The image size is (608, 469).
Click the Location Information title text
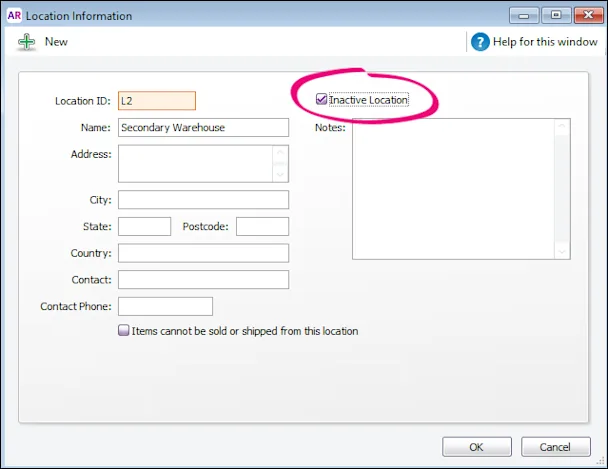tap(79, 16)
